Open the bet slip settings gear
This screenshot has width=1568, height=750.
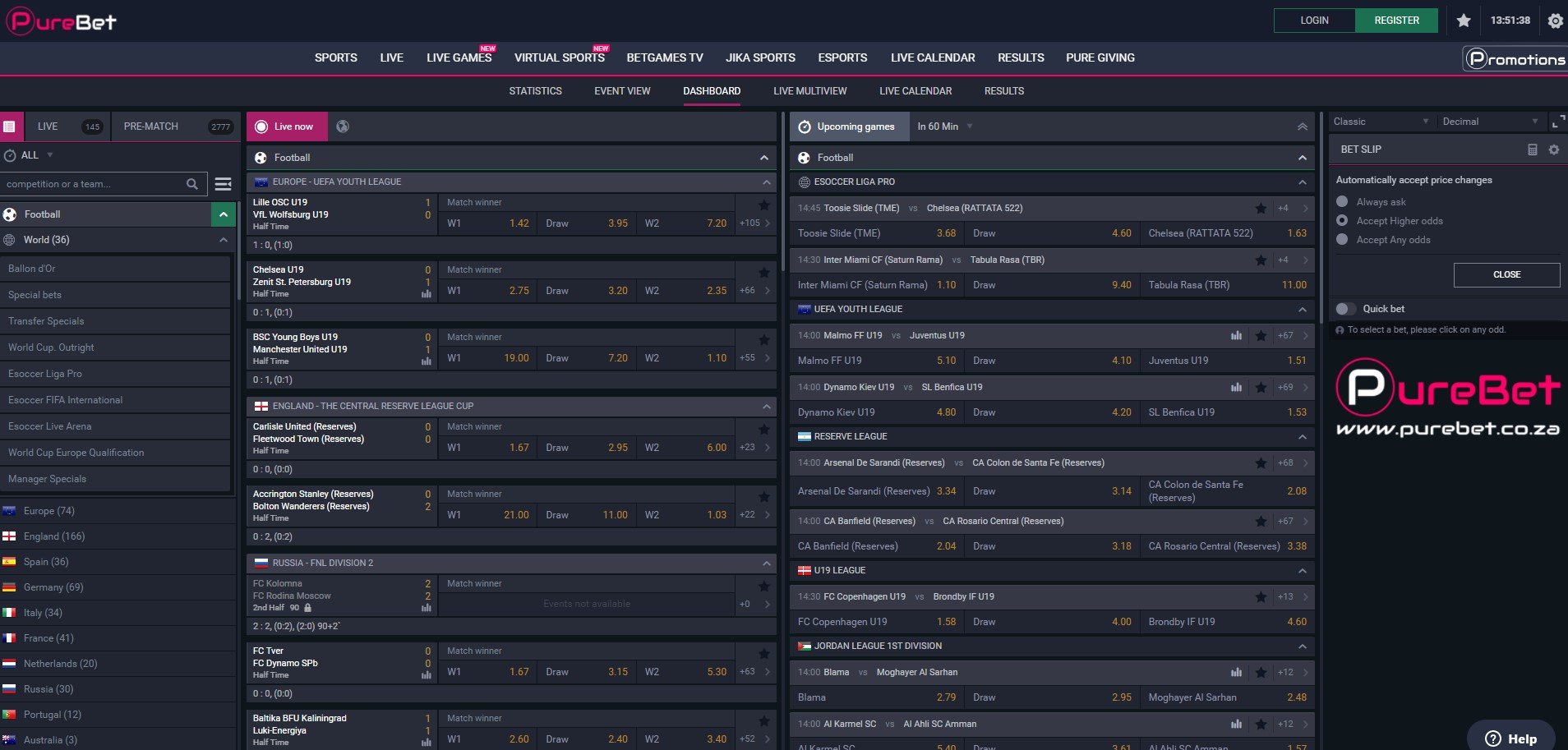pyautogui.click(x=1553, y=150)
